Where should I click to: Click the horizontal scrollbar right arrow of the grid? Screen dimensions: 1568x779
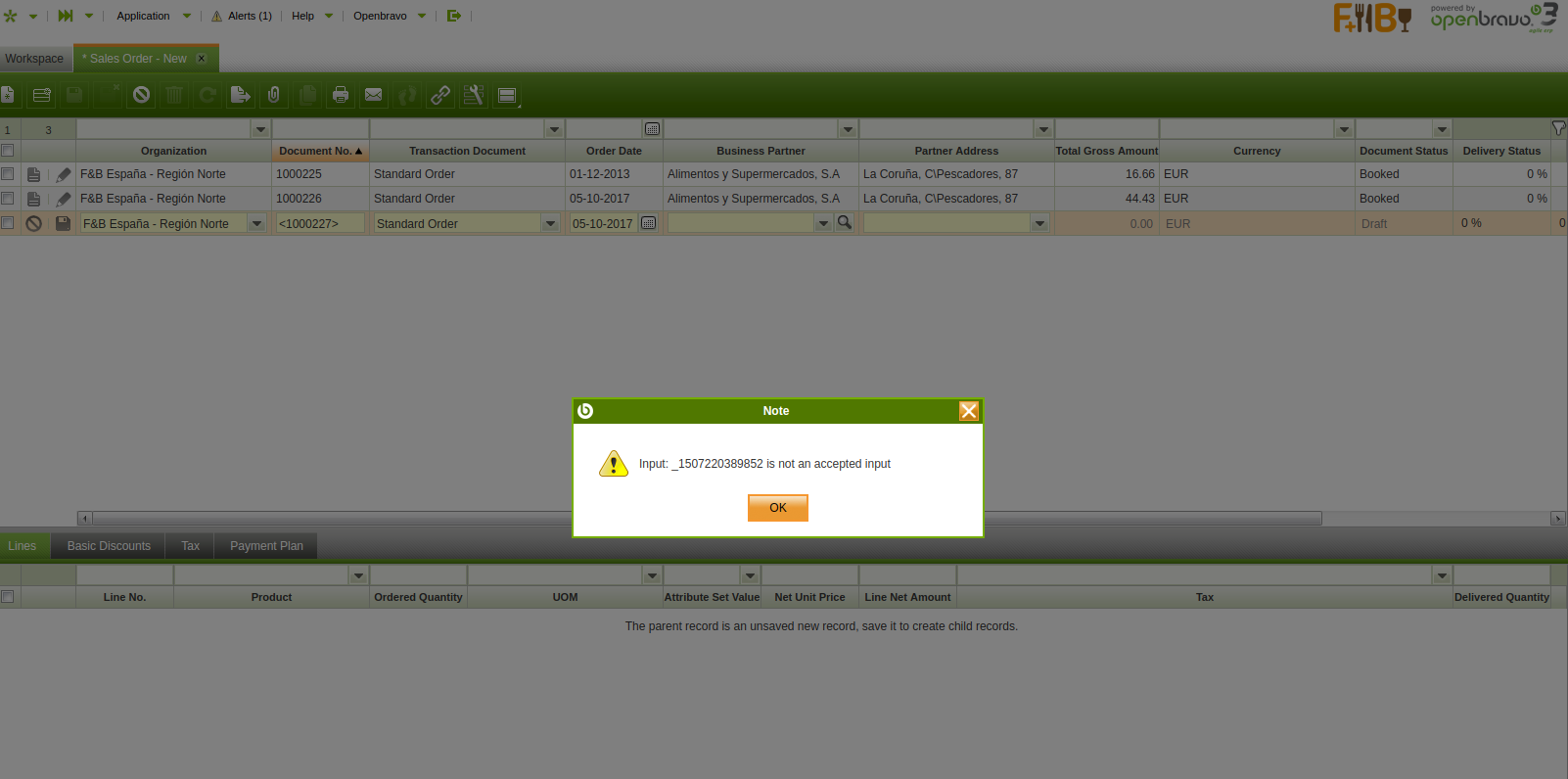pos(1557,519)
